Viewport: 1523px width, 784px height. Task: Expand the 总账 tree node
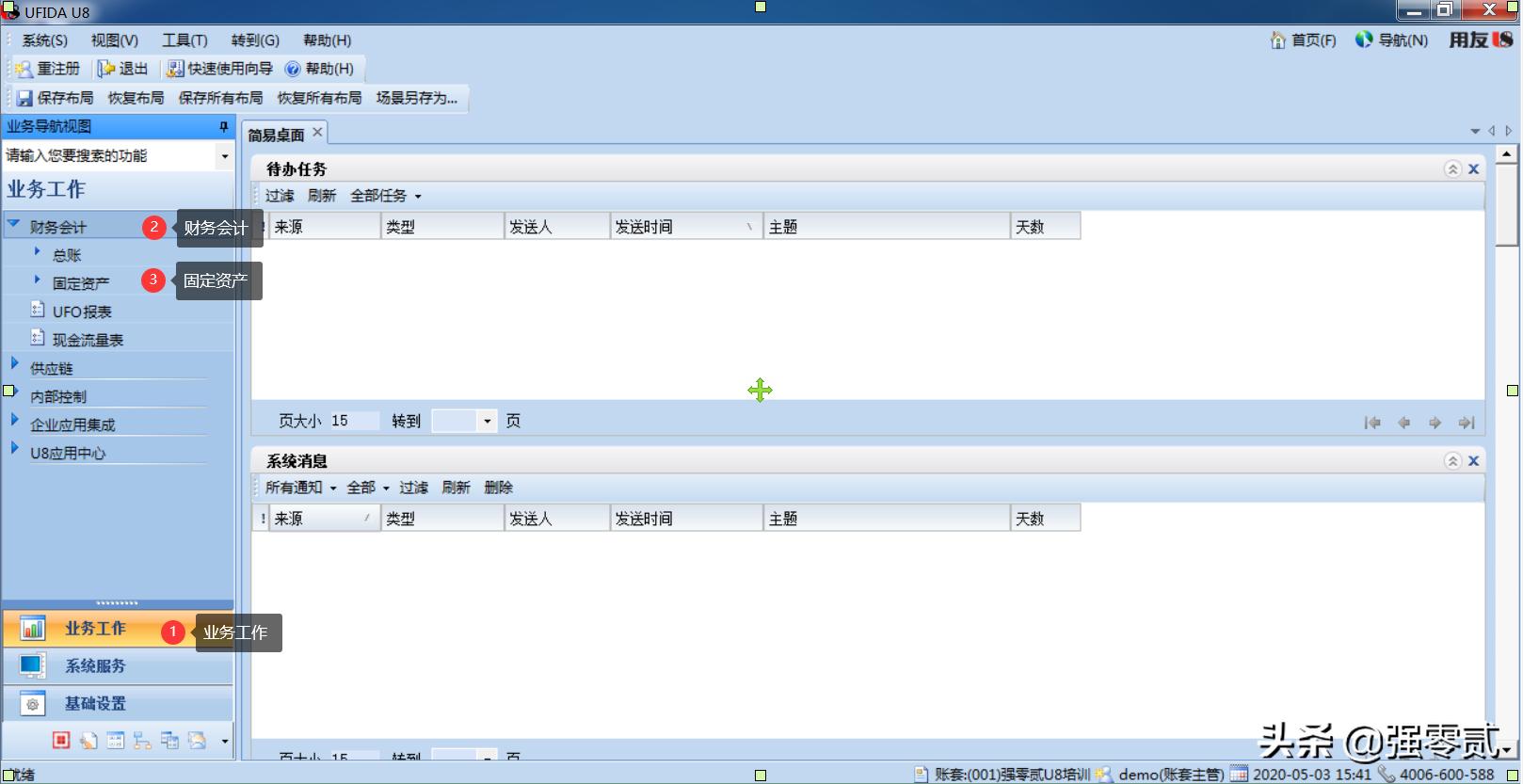pyautogui.click(x=37, y=251)
